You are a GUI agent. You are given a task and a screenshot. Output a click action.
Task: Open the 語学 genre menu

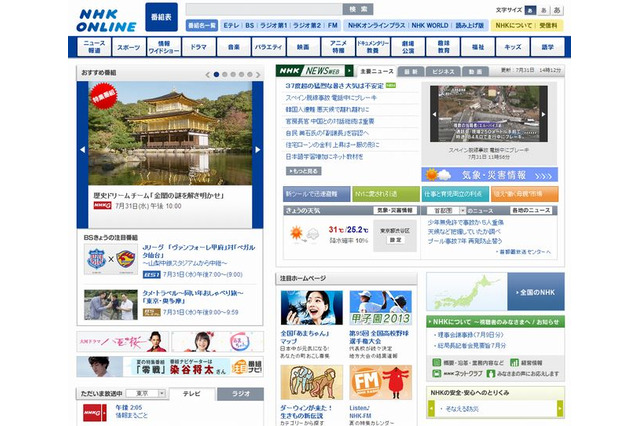click(x=548, y=47)
